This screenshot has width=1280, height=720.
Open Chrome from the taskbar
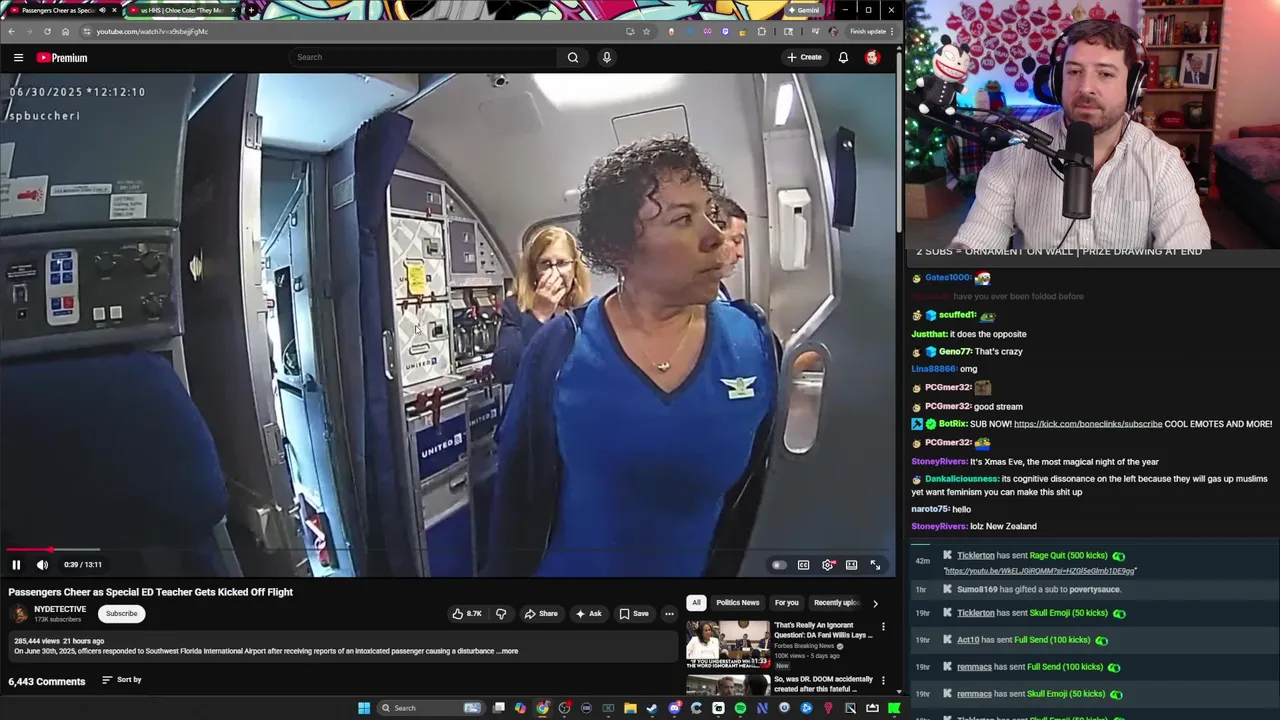(542, 708)
